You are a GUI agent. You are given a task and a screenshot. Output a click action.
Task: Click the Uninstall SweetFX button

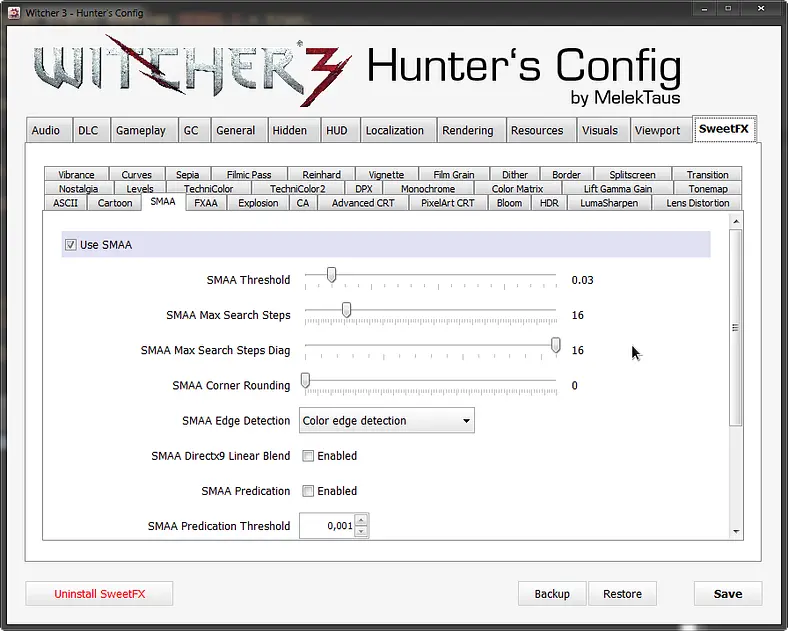click(x=100, y=594)
